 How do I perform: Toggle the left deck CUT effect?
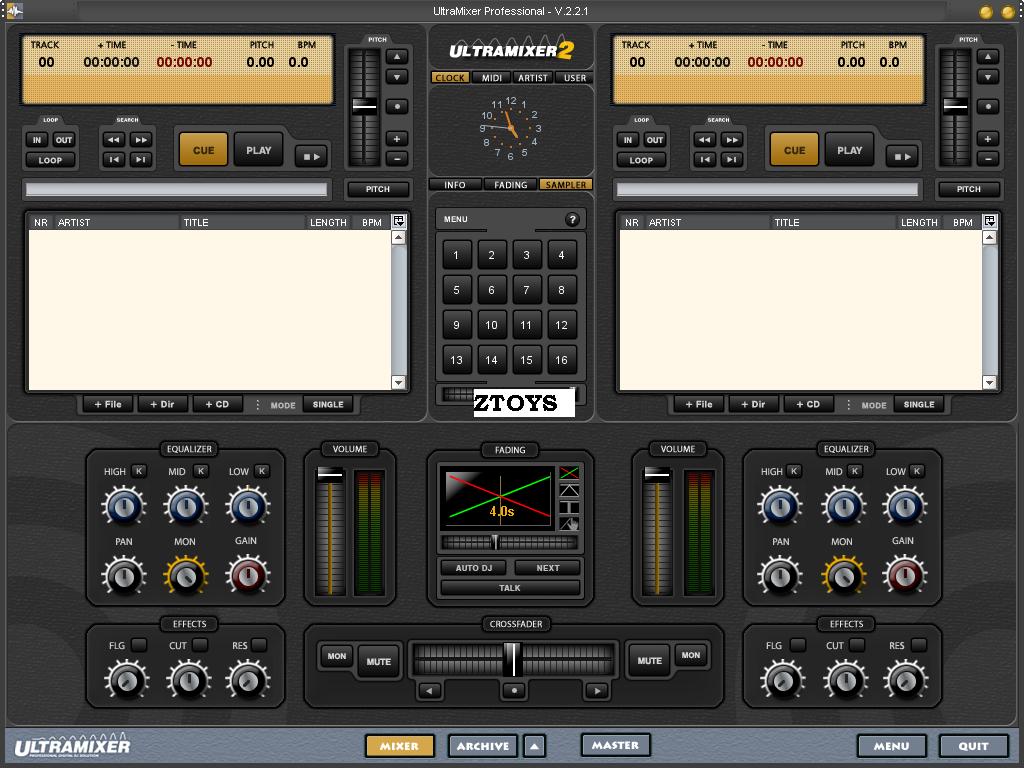tap(200, 645)
